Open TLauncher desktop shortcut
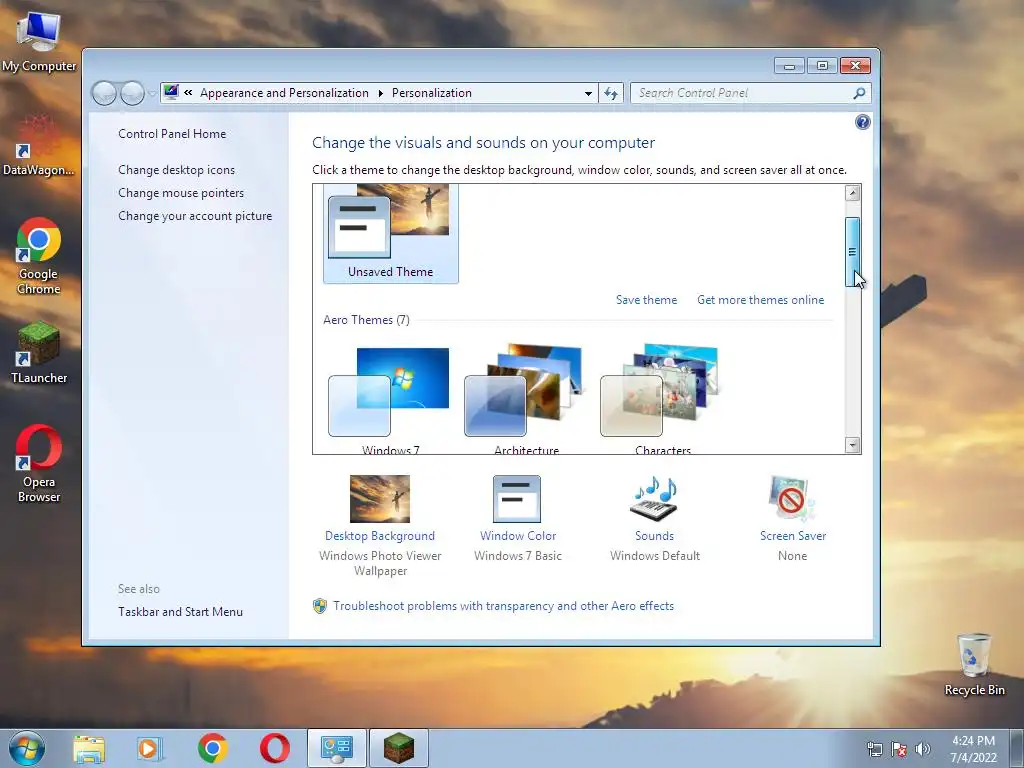This screenshot has width=1024, height=768. 39,353
